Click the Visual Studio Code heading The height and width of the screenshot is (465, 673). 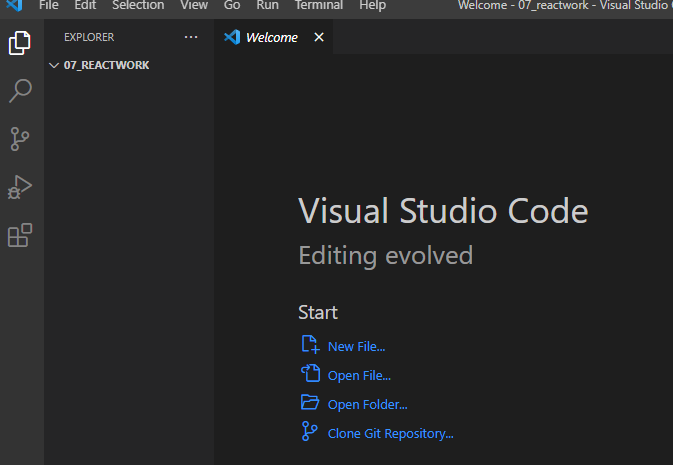[443, 211]
